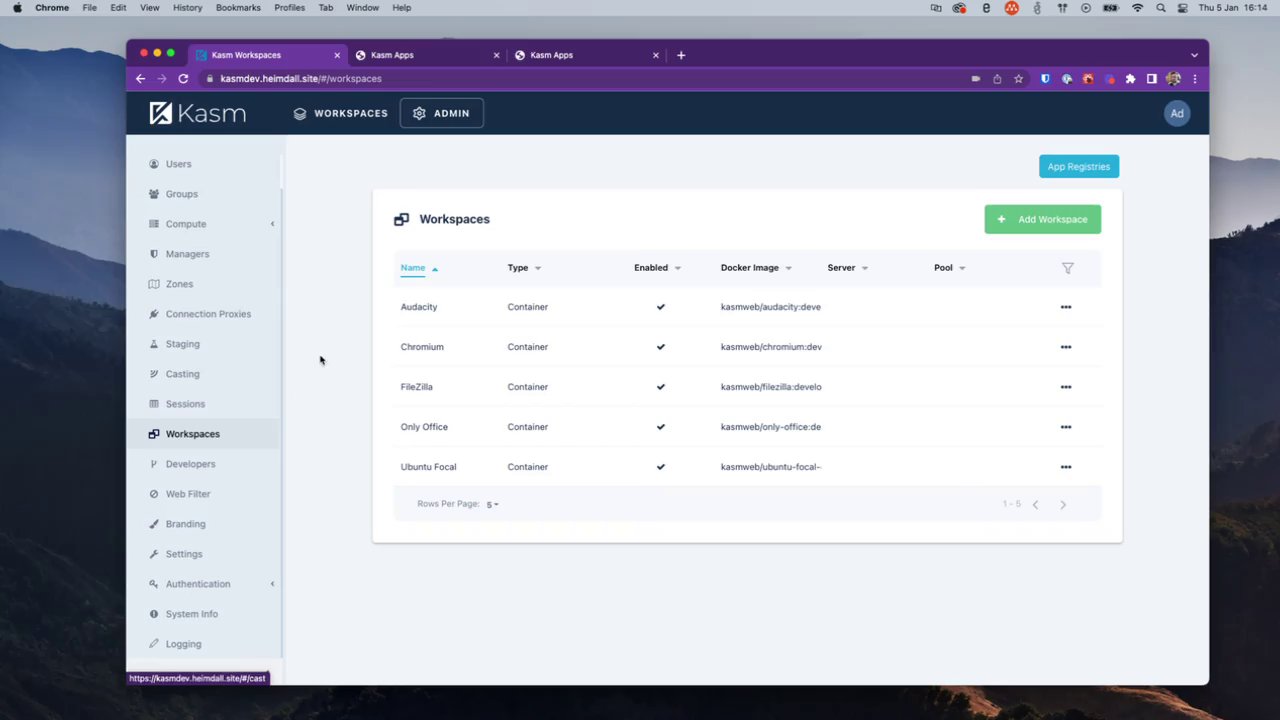The height and width of the screenshot is (720, 1280).
Task: Click the Sessions table icon
Action: pos(154,404)
